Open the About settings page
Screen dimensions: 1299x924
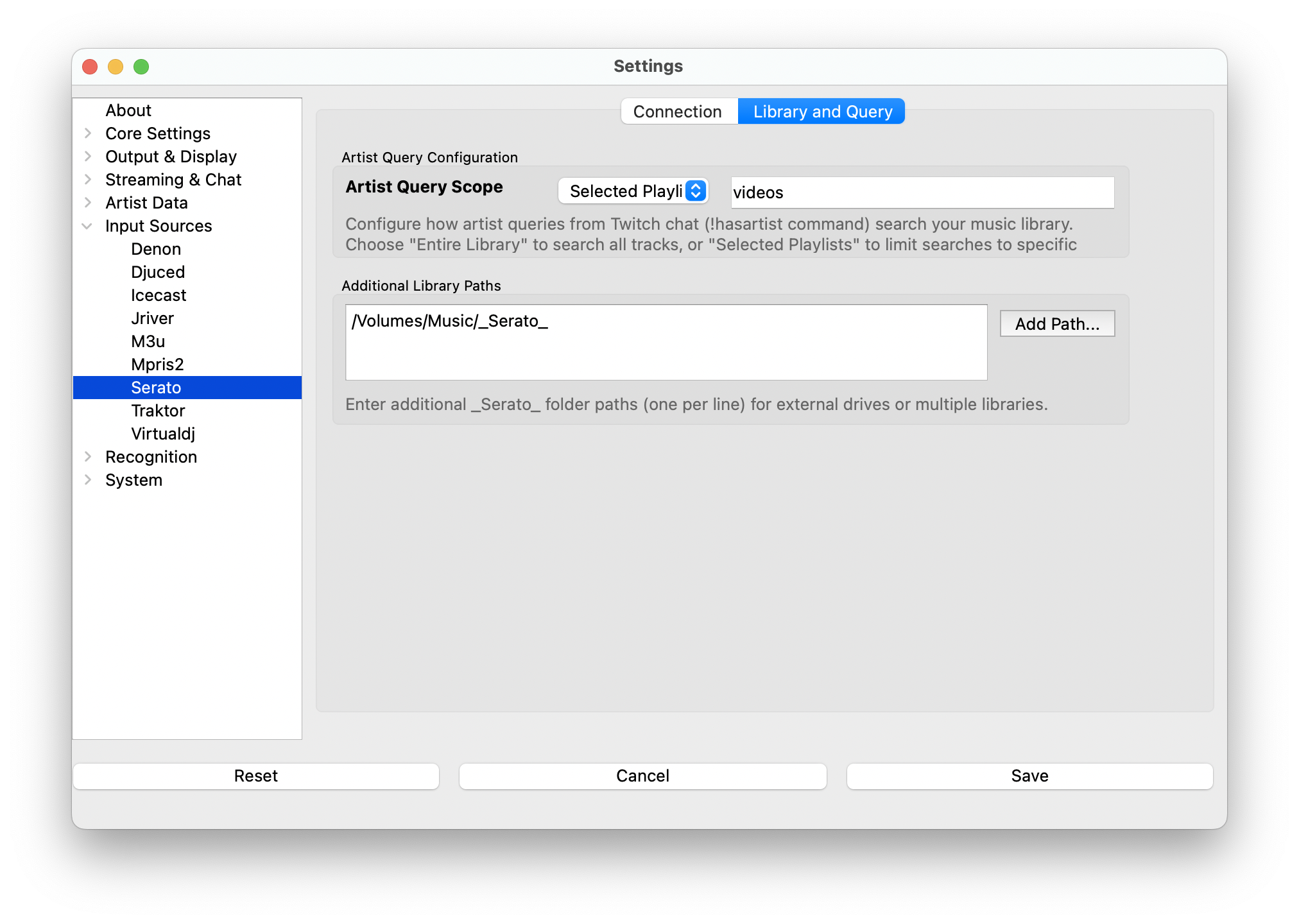click(x=128, y=110)
